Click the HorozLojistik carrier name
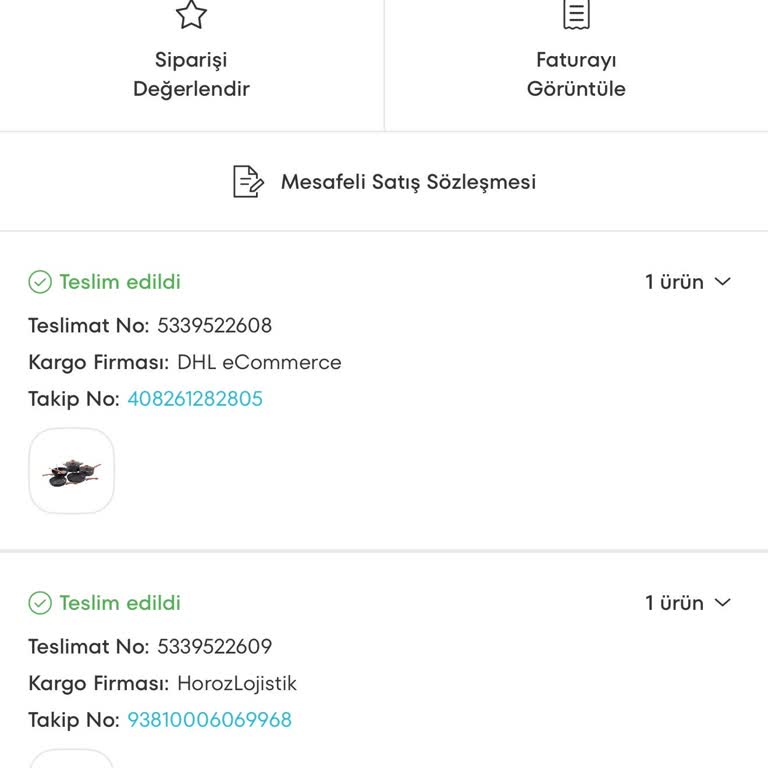768x768 pixels. 237,684
